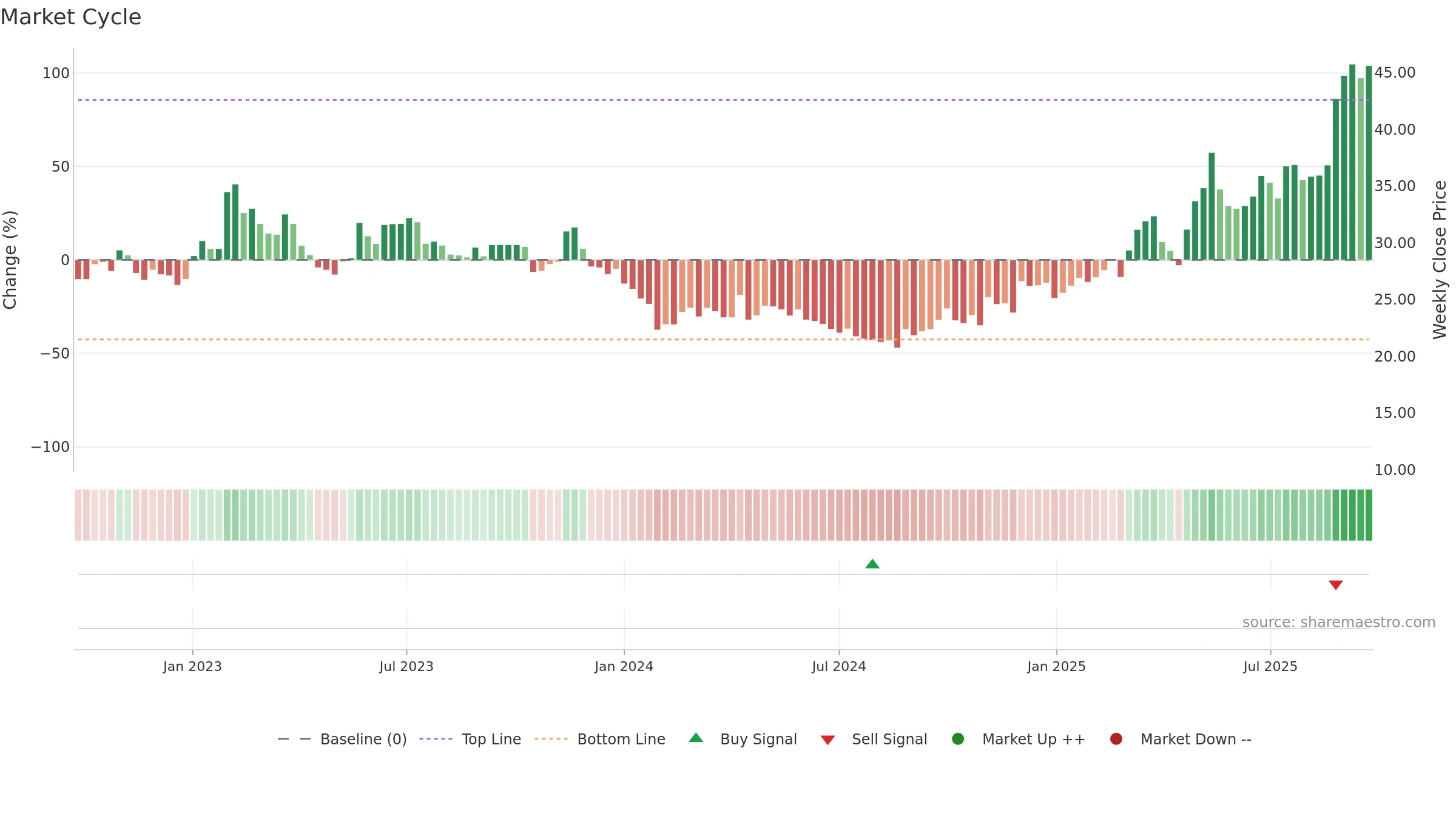Click the green Buy Signal triangle marker on chart

click(872, 564)
